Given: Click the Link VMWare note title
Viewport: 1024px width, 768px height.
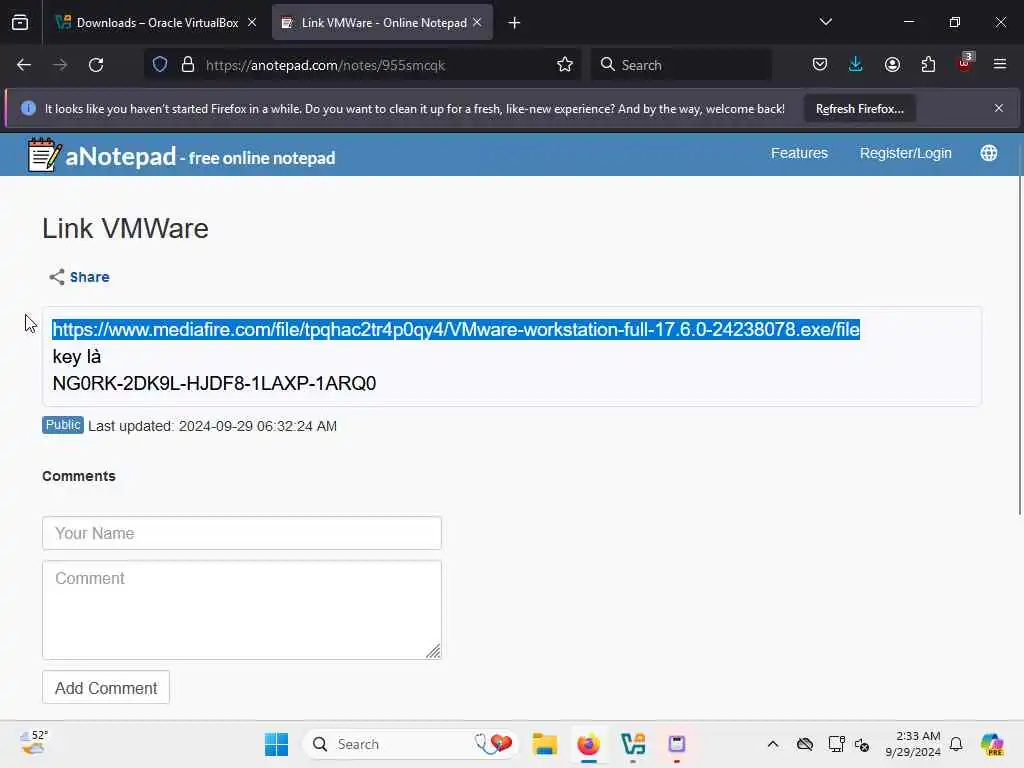Looking at the screenshot, I should coord(125,229).
